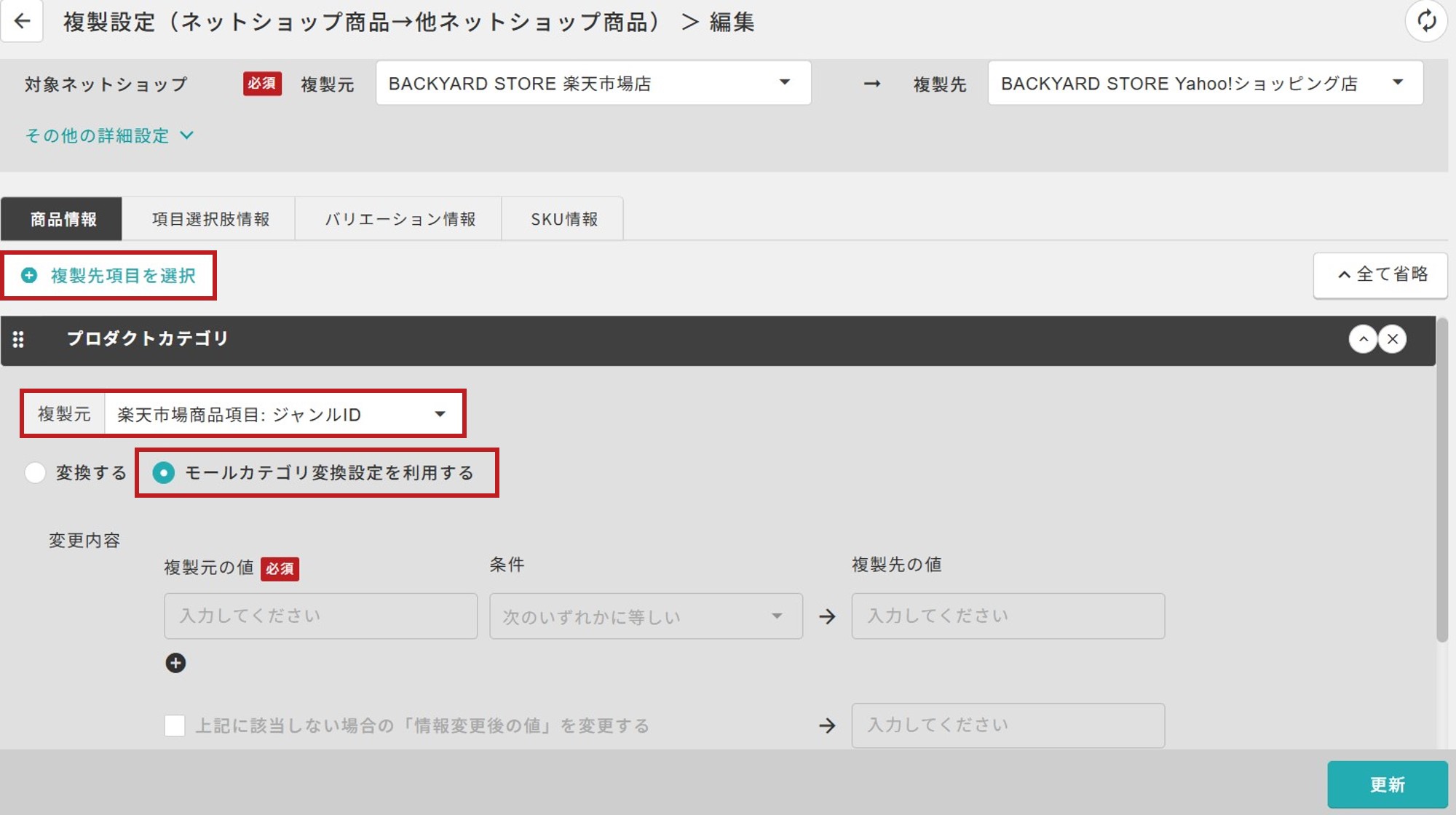Screen dimensions: 1456x815
Task: Check 上記に該当しない場合 checkbox
Action: [175, 725]
